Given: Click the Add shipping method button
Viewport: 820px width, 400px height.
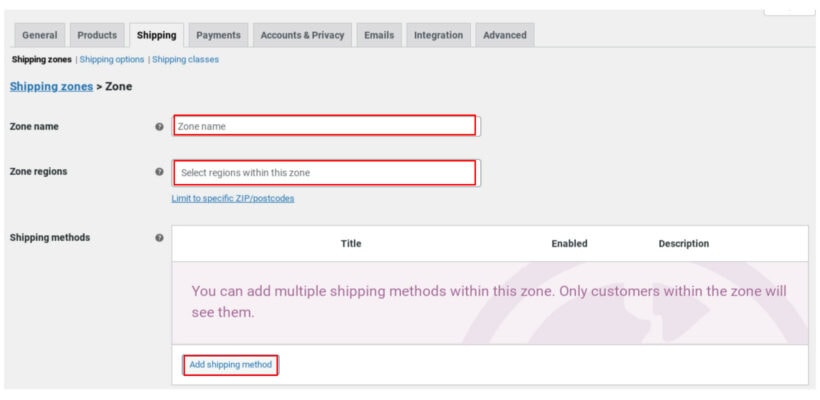Looking at the screenshot, I should [x=231, y=364].
